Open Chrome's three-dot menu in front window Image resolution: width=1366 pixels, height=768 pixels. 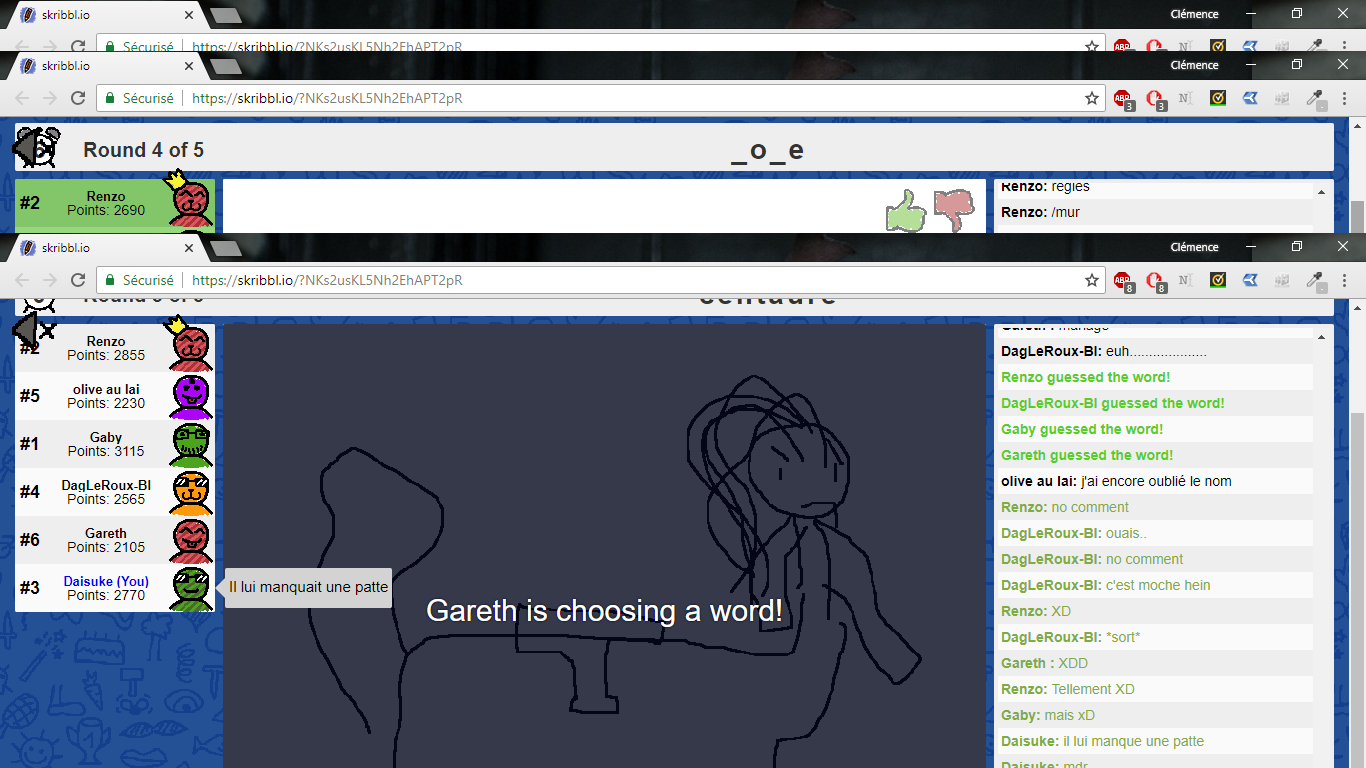[1345, 281]
